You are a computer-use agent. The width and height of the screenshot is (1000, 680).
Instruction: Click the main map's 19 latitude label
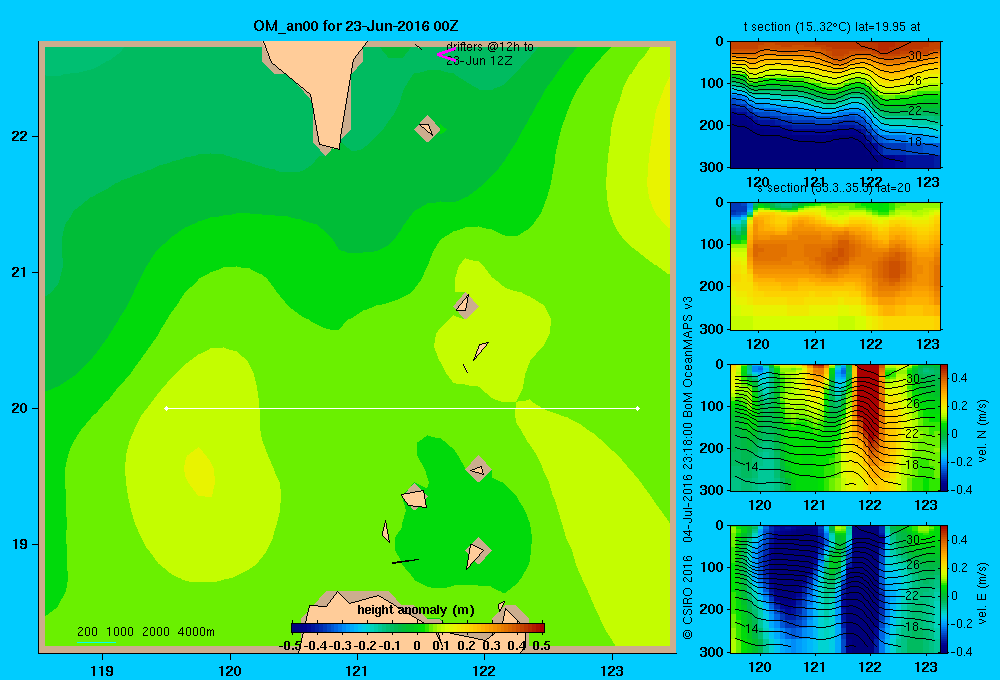point(20,544)
